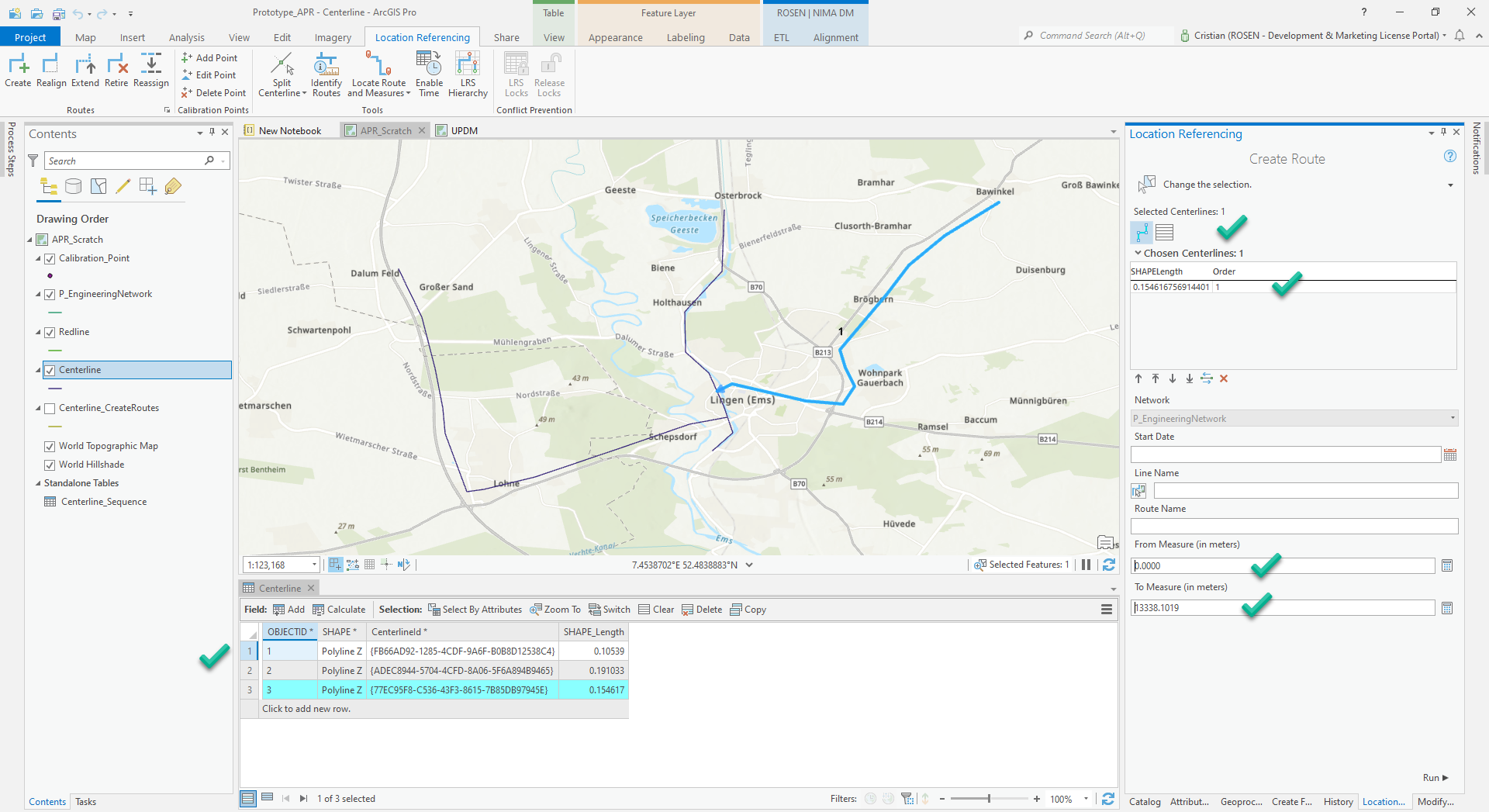Image resolution: width=1489 pixels, height=812 pixels.
Task: Click the red remove centerline X icon
Action: click(1224, 378)
